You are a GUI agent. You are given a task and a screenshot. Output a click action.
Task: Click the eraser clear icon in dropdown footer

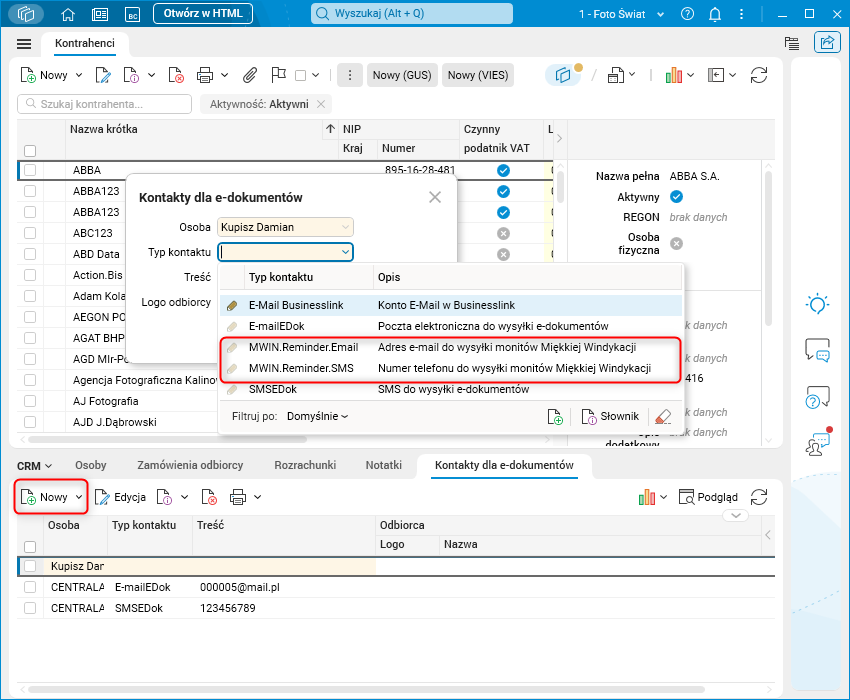pos(663,416)
